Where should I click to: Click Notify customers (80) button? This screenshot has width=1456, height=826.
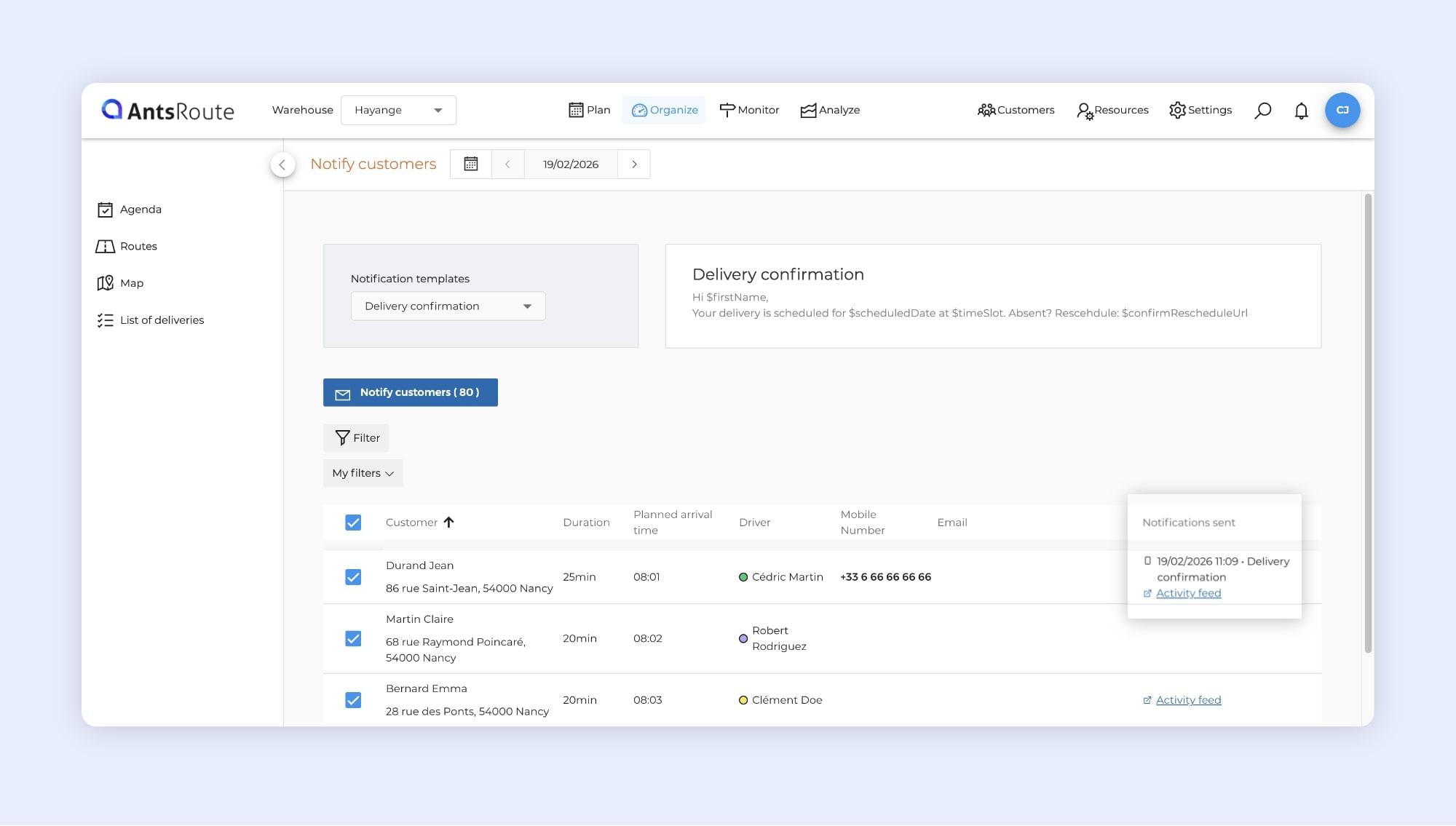tap(411, 393)
